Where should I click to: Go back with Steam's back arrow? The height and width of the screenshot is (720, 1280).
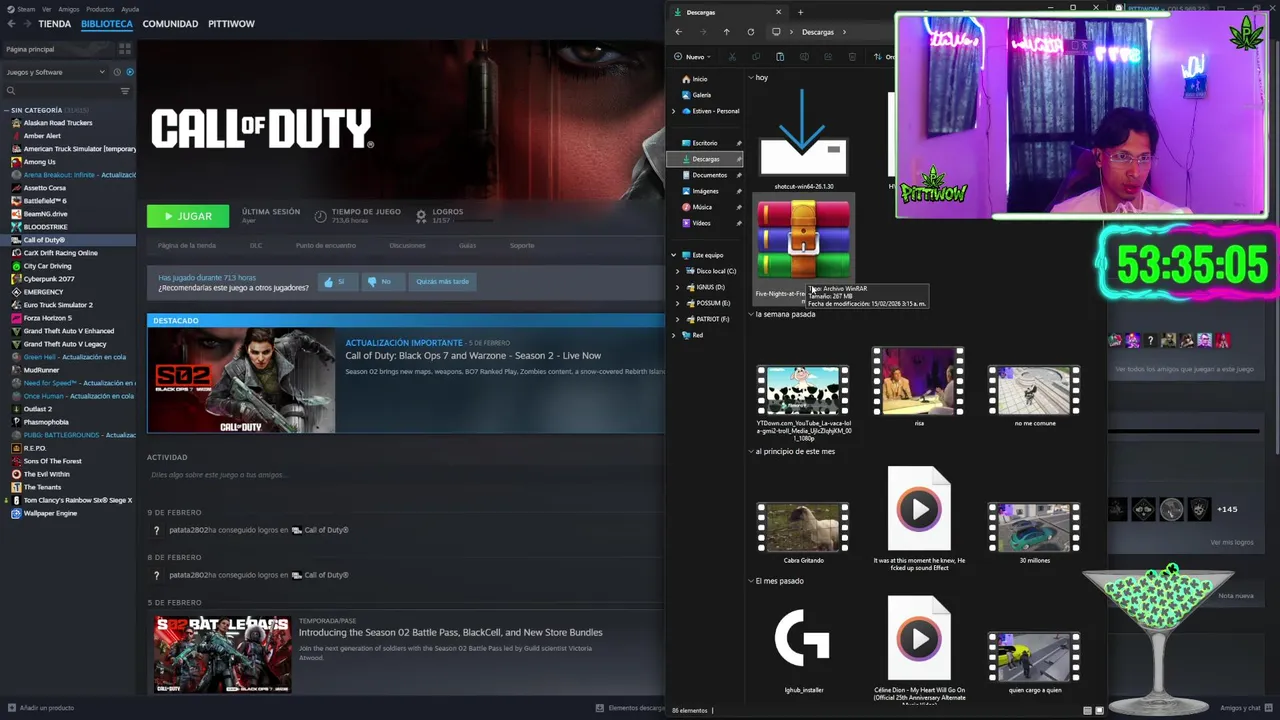point(11,23)
